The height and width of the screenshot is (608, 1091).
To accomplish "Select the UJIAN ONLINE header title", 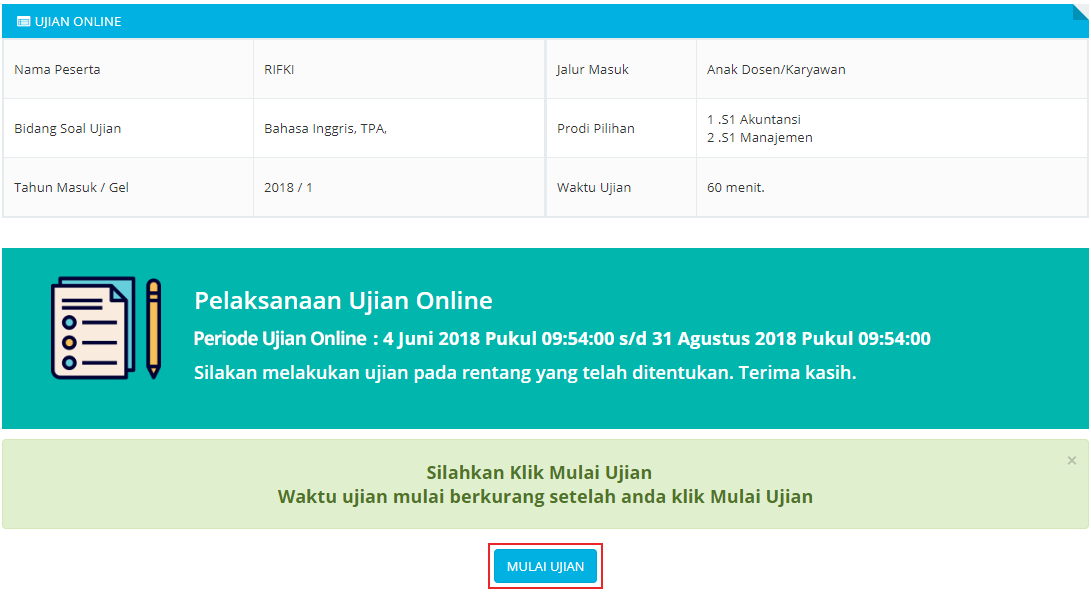I will pos(78,21).
